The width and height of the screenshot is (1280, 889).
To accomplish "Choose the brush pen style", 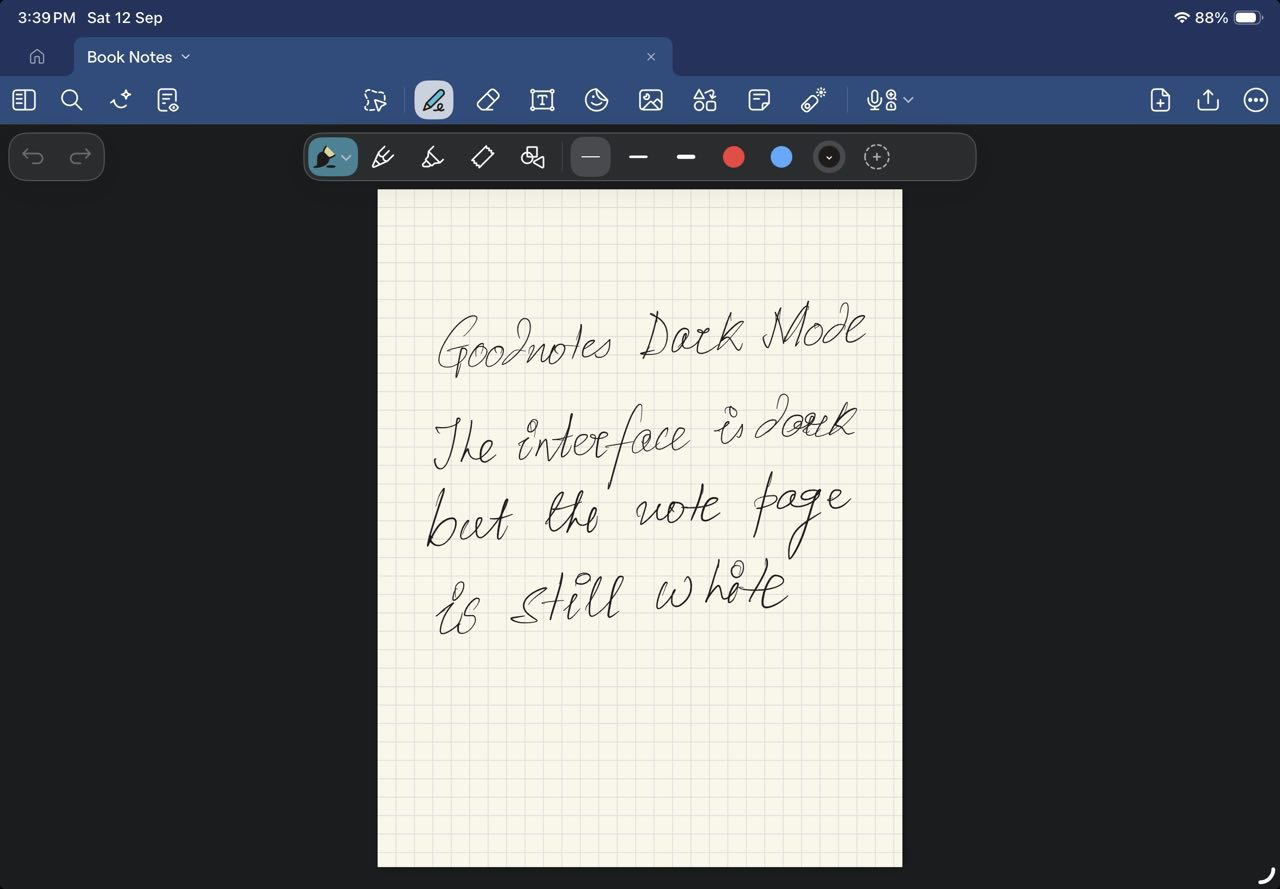I will click(x=383, y=157).
